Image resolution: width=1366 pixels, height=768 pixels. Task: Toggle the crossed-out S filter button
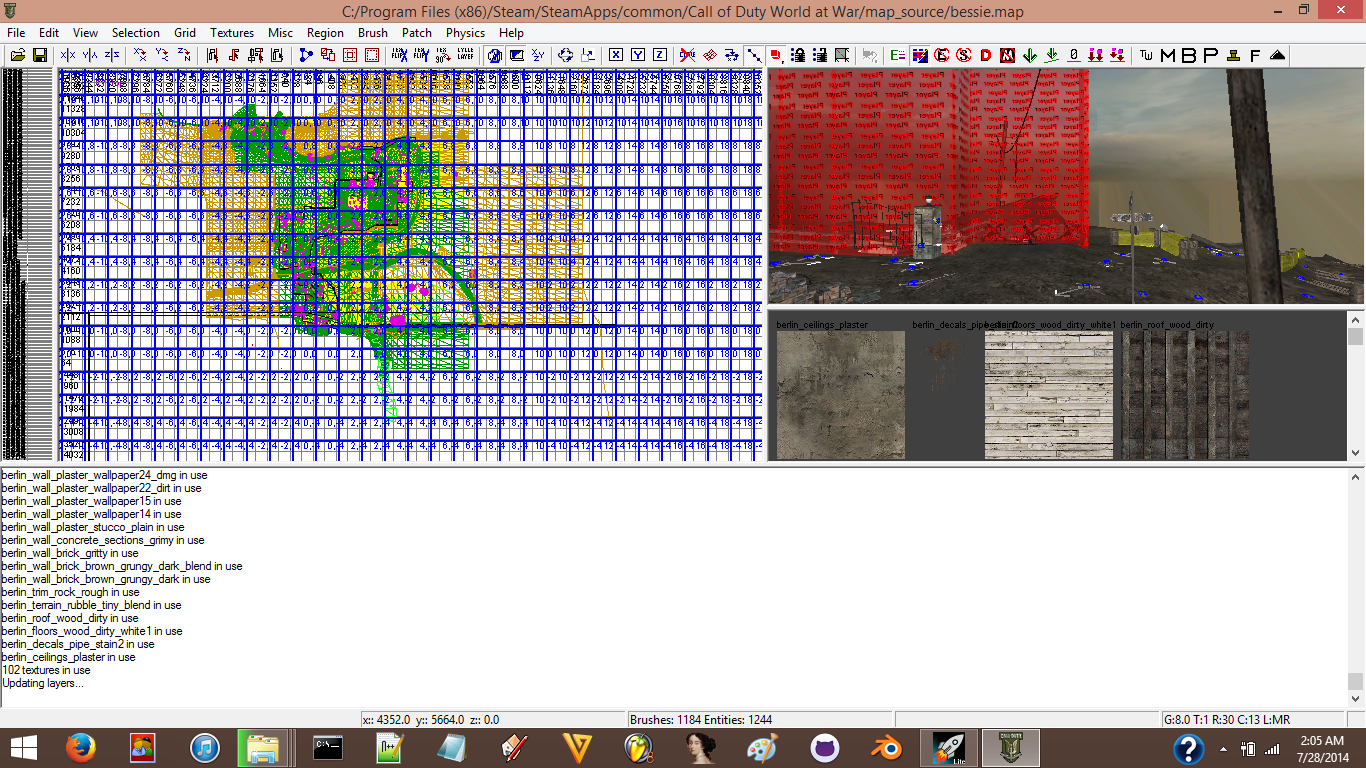click(x=964, y=55)
